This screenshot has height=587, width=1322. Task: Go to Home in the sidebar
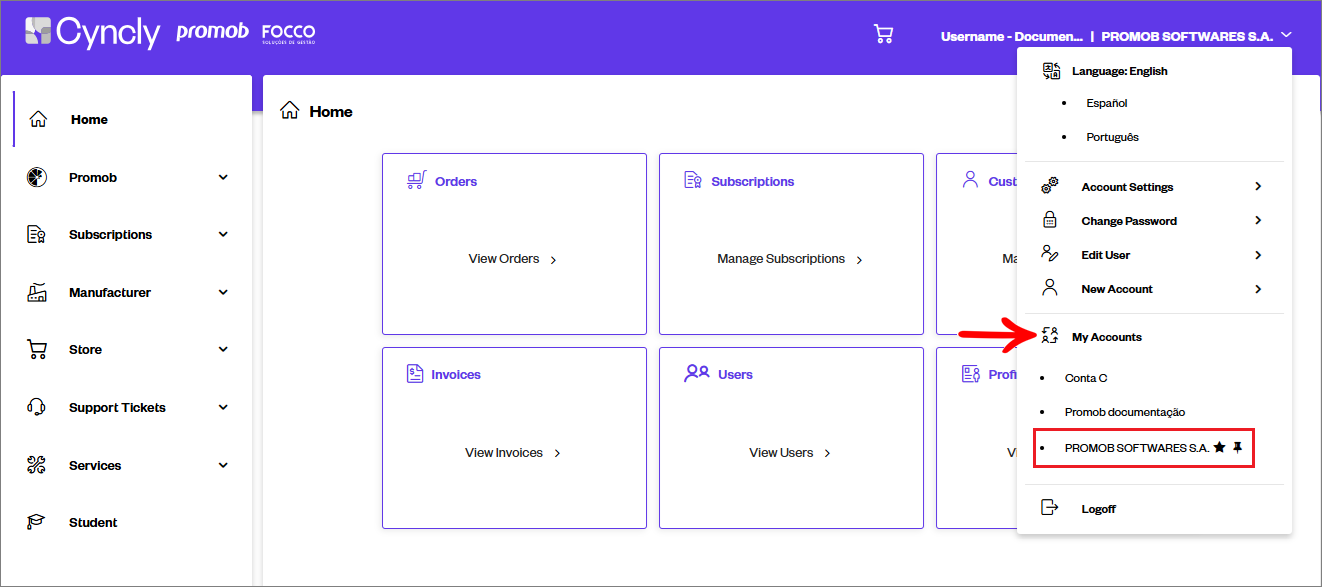[89, 120]
